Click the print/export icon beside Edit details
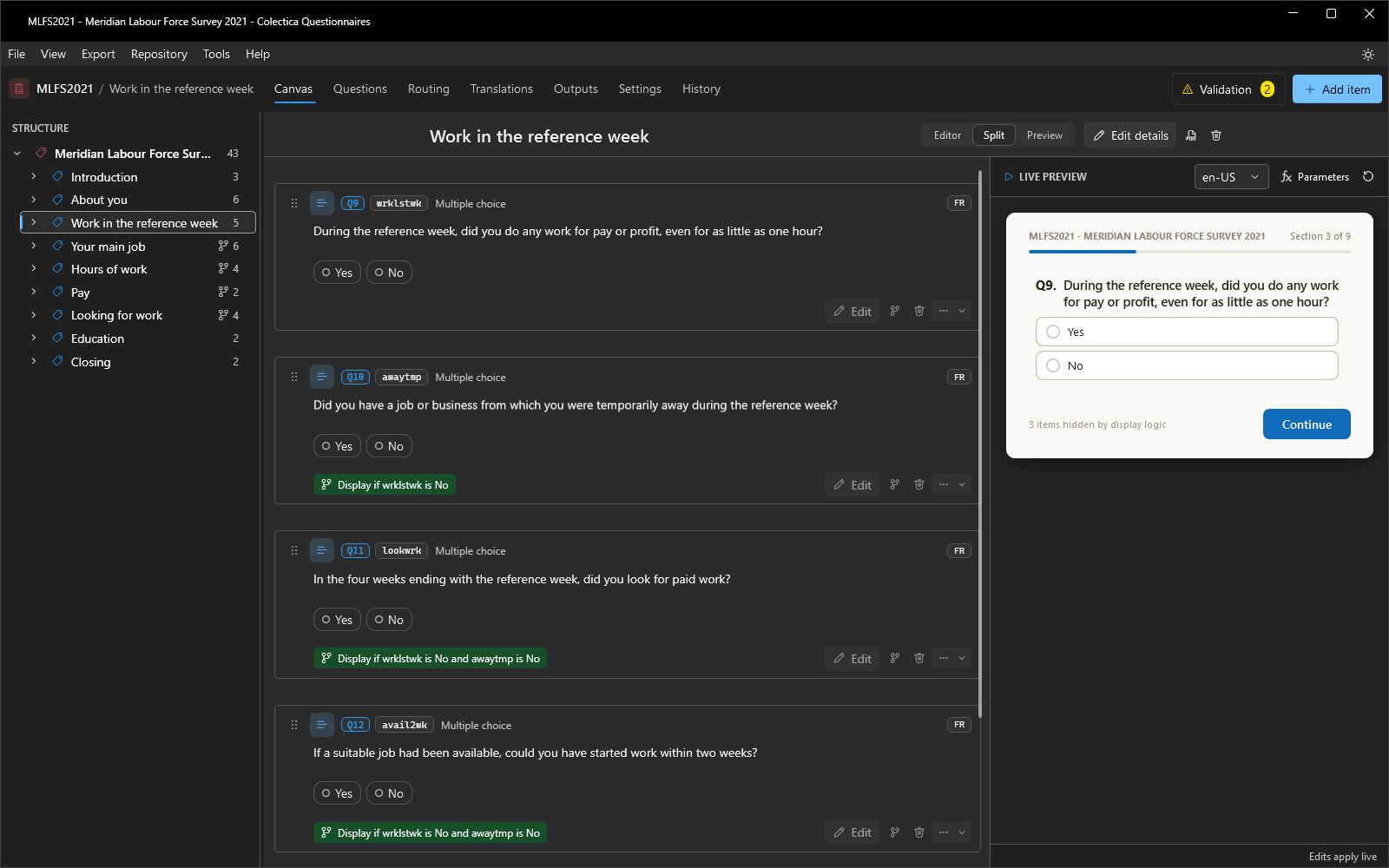This screenshot has height=868, width=1389. pos(1191,135)
